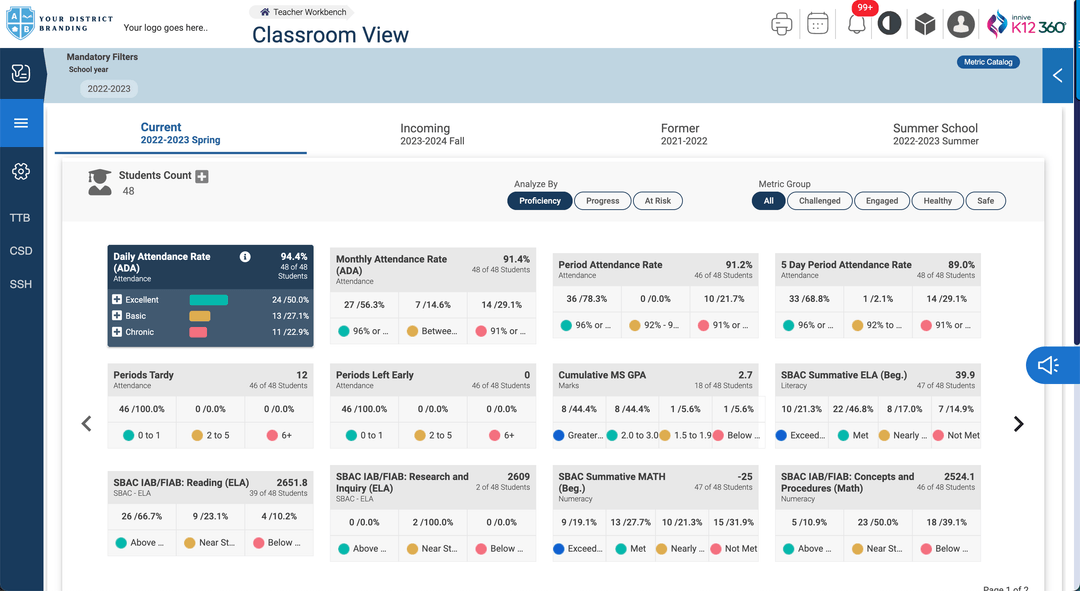Select the At Risk analyze-by option
The width and height of the screenshot is (1080, 591).
point(658,201)
